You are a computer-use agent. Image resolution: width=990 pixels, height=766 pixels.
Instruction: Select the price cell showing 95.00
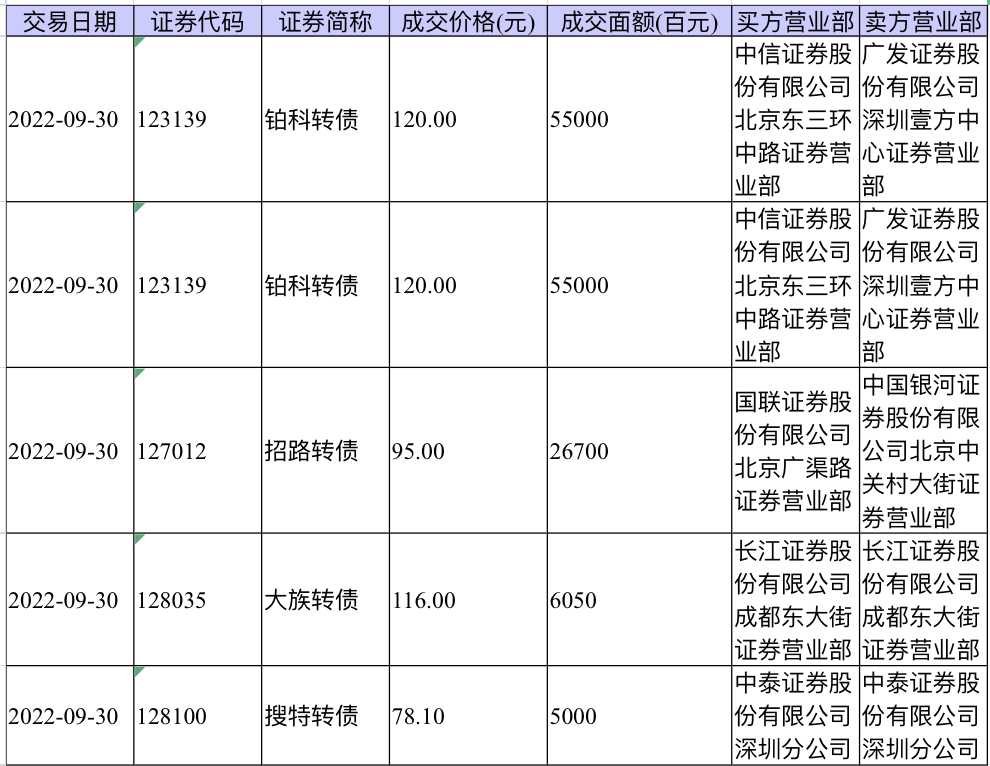468,450
